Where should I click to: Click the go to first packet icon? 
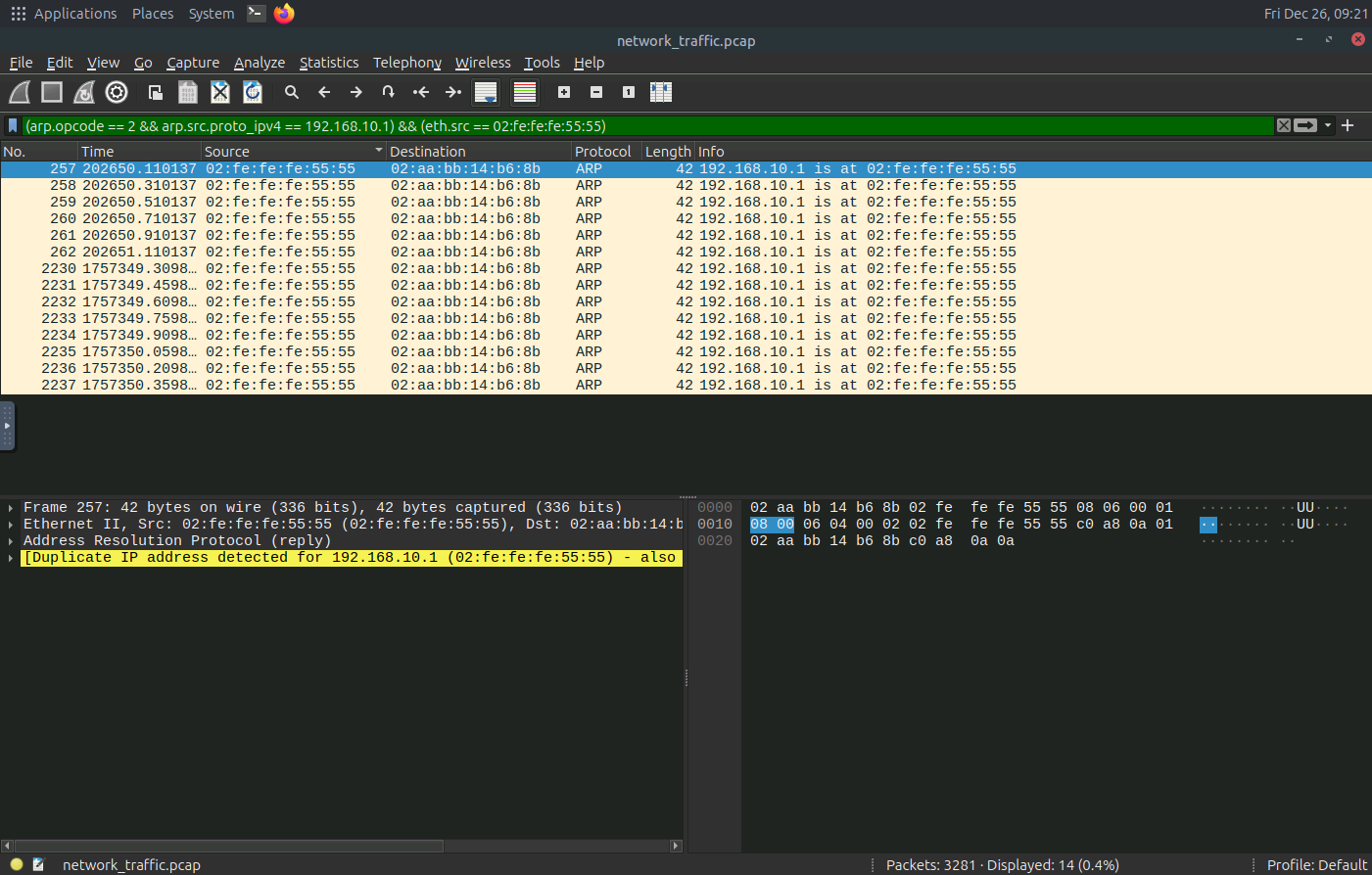[421, 92]
